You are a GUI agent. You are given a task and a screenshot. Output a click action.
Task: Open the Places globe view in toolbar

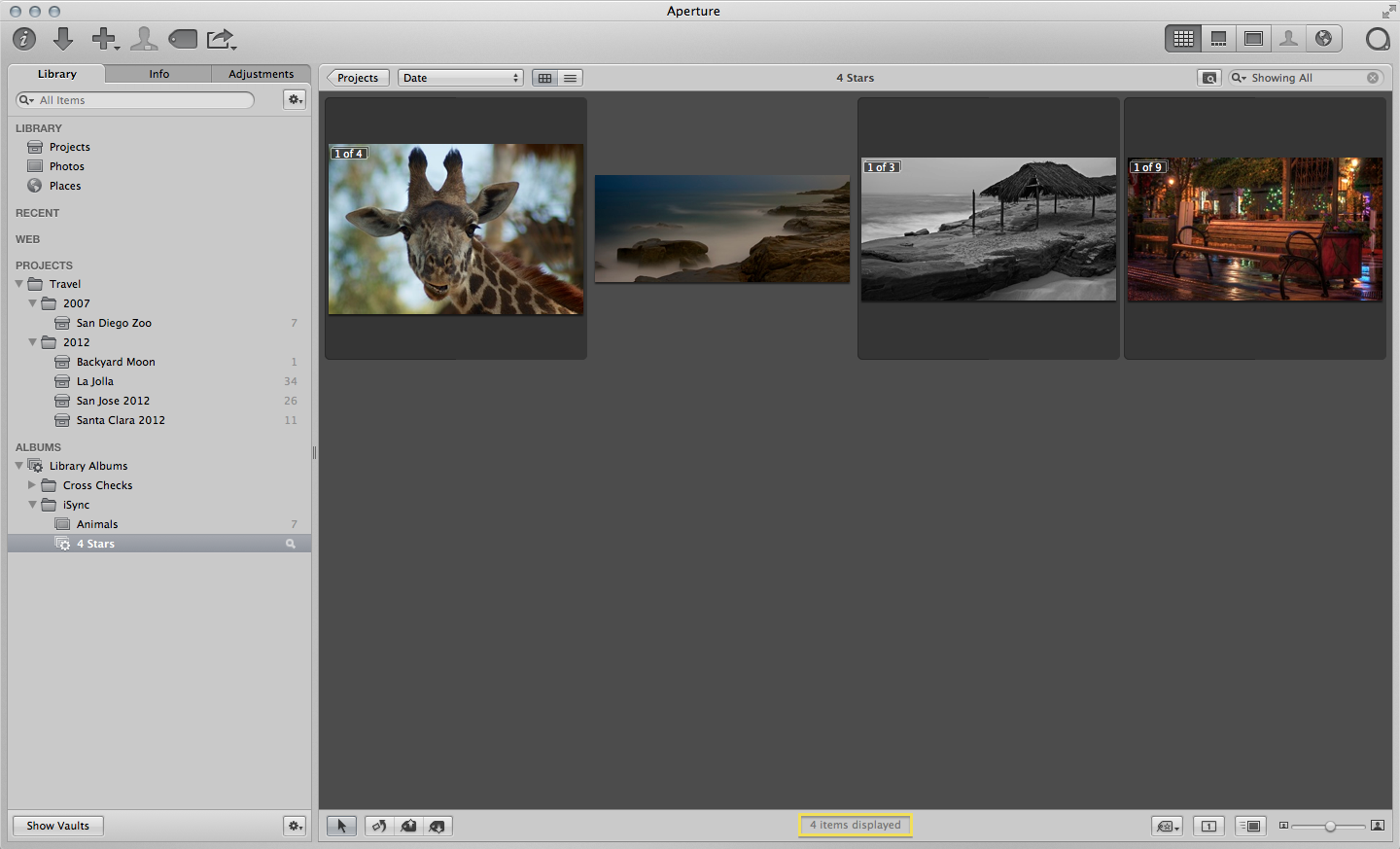[x=1323, y=39]
